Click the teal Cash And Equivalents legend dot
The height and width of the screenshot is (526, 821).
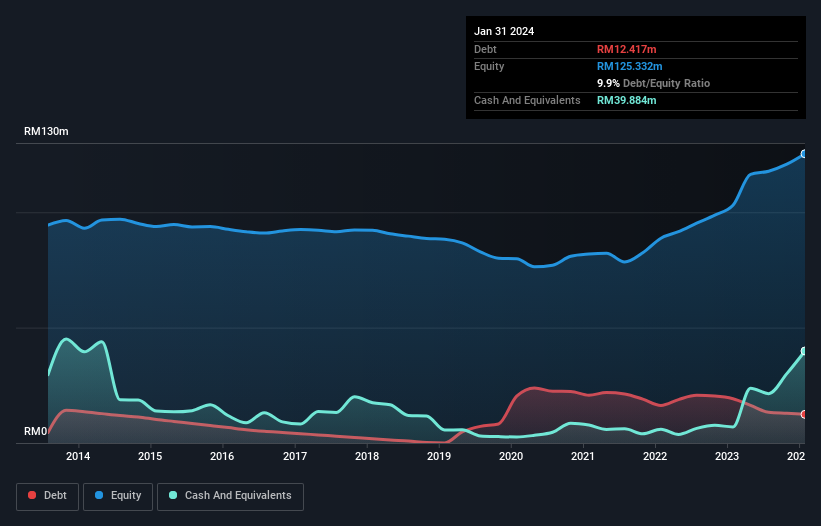[173, 495]
